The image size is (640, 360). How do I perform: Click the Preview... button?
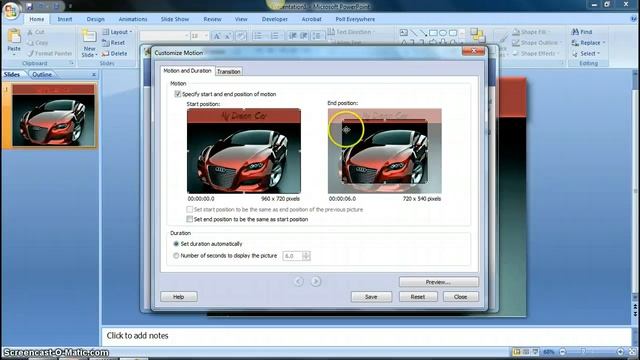[x=438, y=282]
